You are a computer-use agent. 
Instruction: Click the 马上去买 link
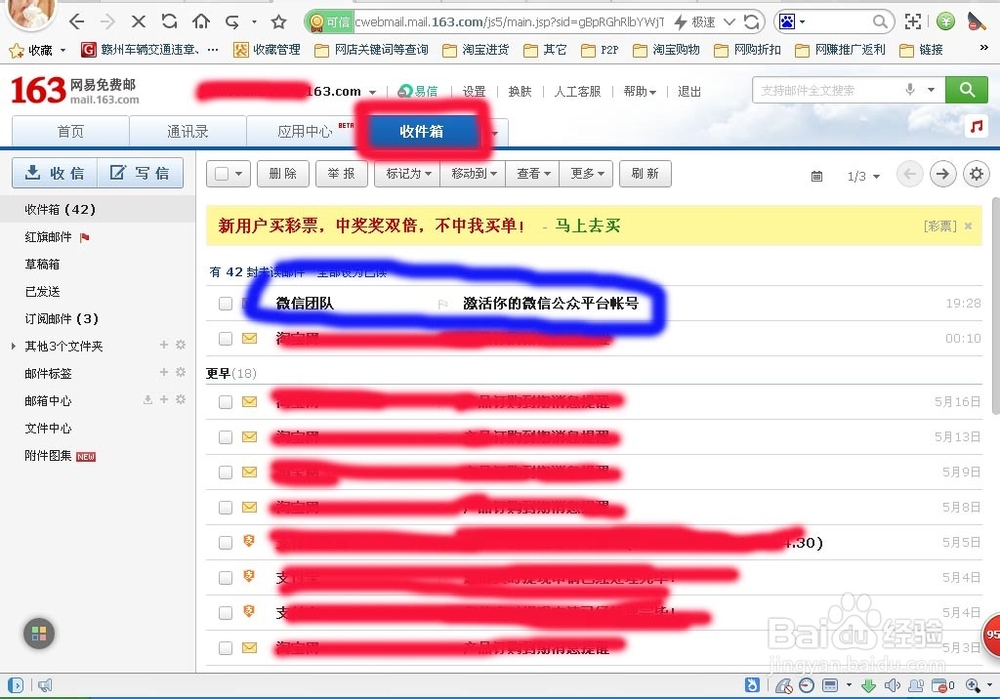point(587,225)
